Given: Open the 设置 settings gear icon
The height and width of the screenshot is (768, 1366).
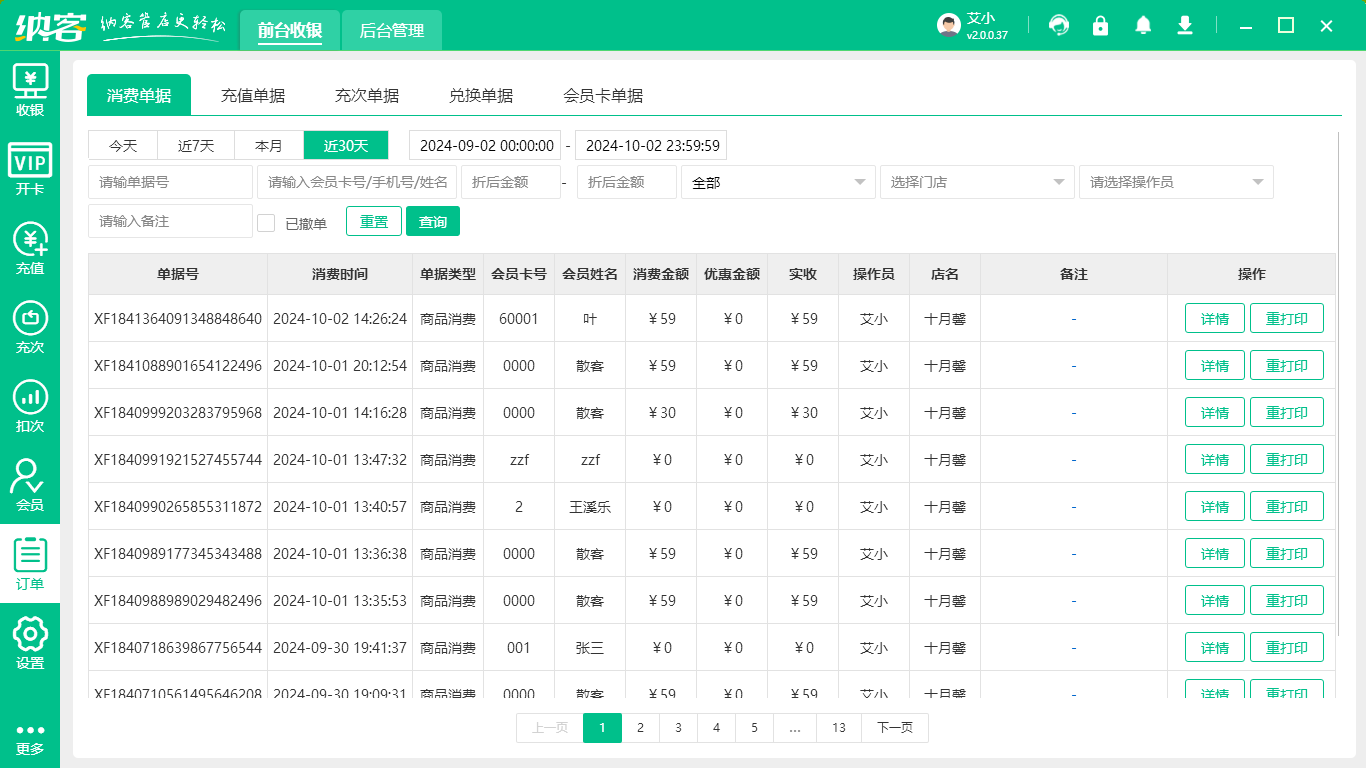Looking at the screenshot, I should tap(30, 643).
